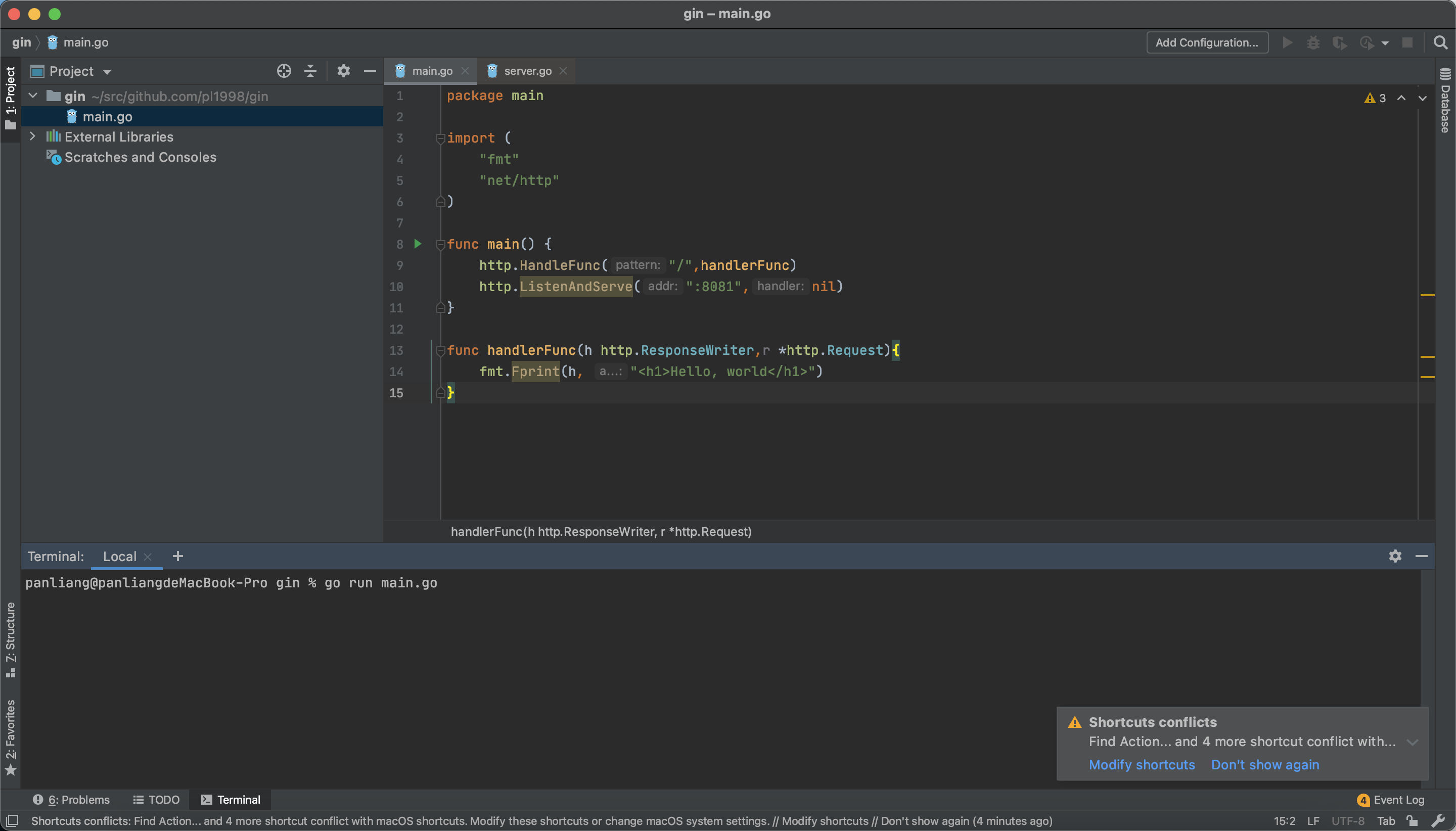Click the Profiler run icon
This screenshot has width=1456, height=831.
1367,43
